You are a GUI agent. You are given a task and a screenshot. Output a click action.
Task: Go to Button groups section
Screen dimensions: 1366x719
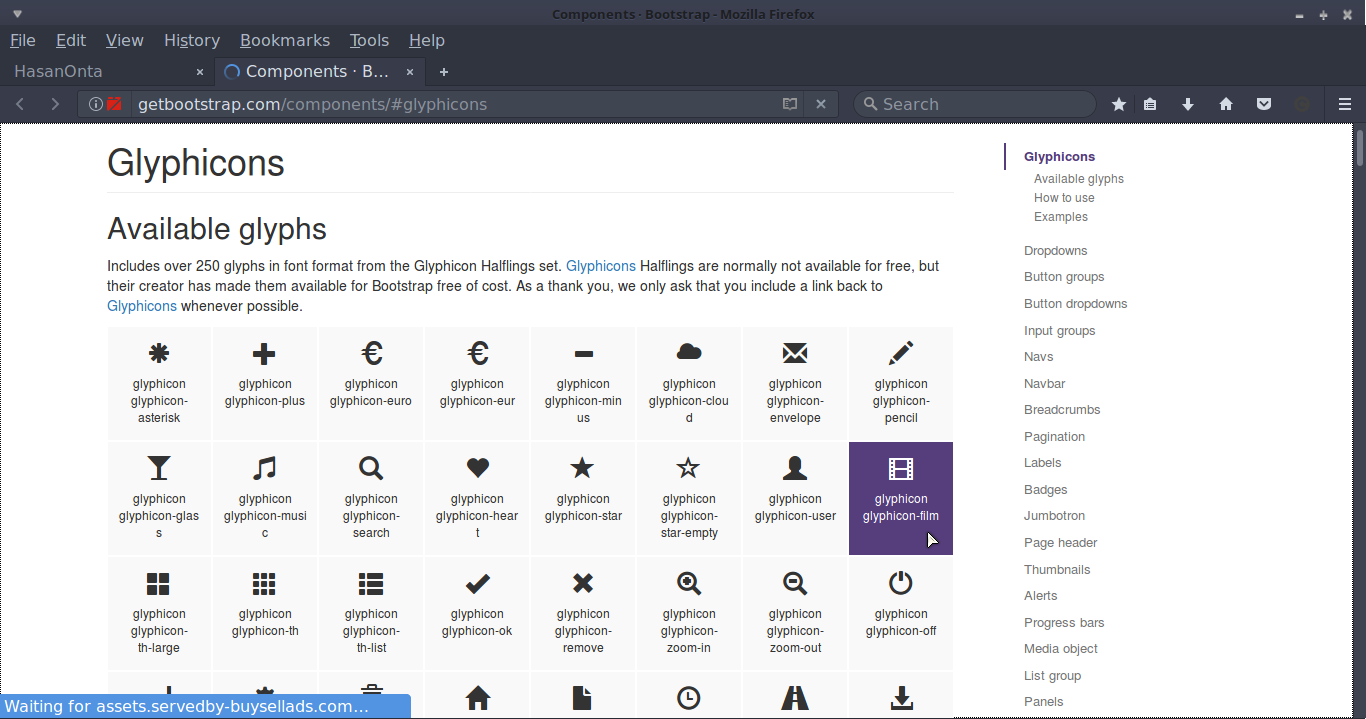pyautogui.click(x=1064, y=277)
